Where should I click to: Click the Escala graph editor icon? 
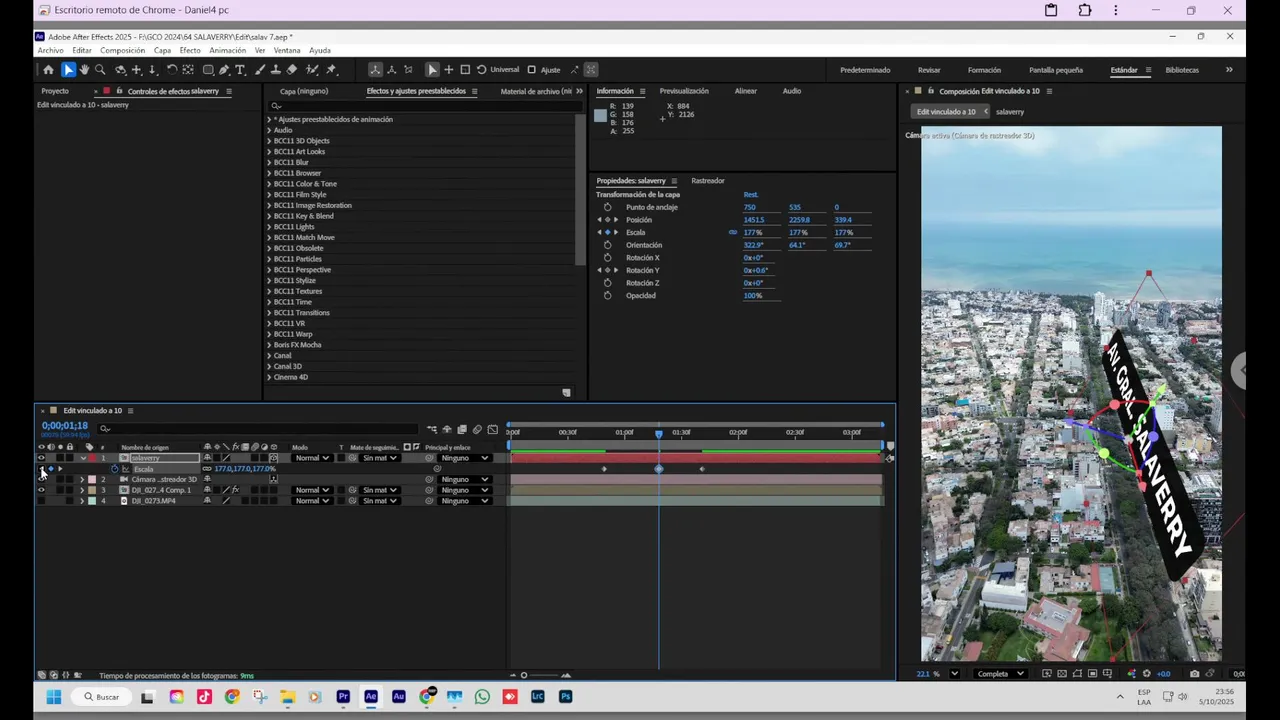[125, 469]
